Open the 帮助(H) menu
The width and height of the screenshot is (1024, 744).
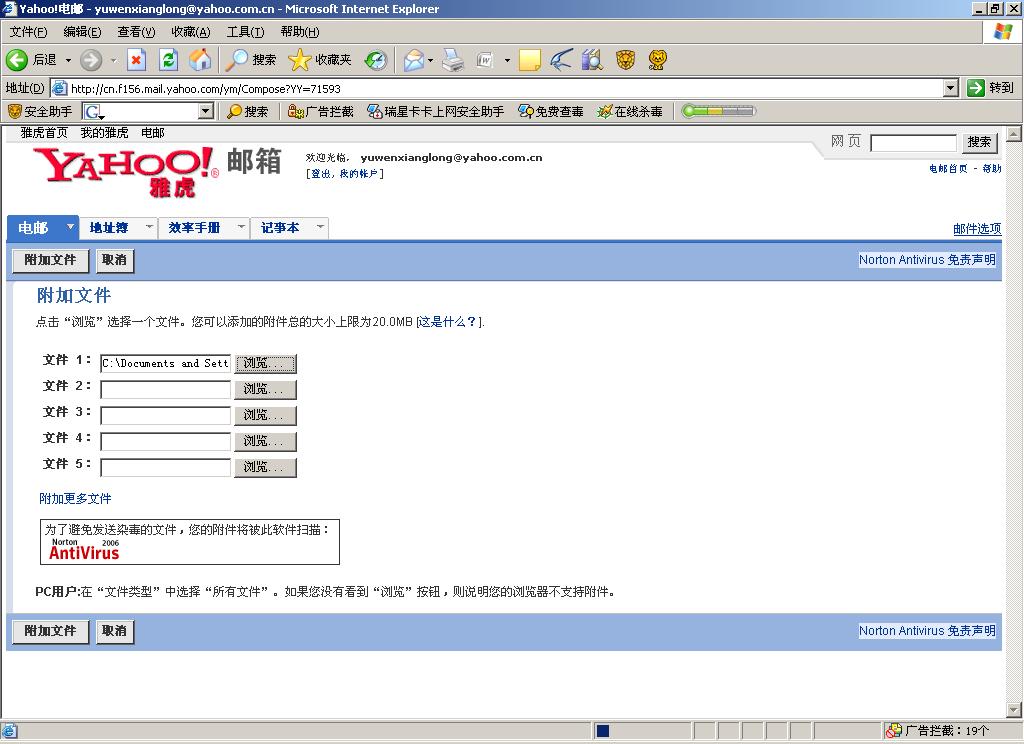[x=300, y=32]
